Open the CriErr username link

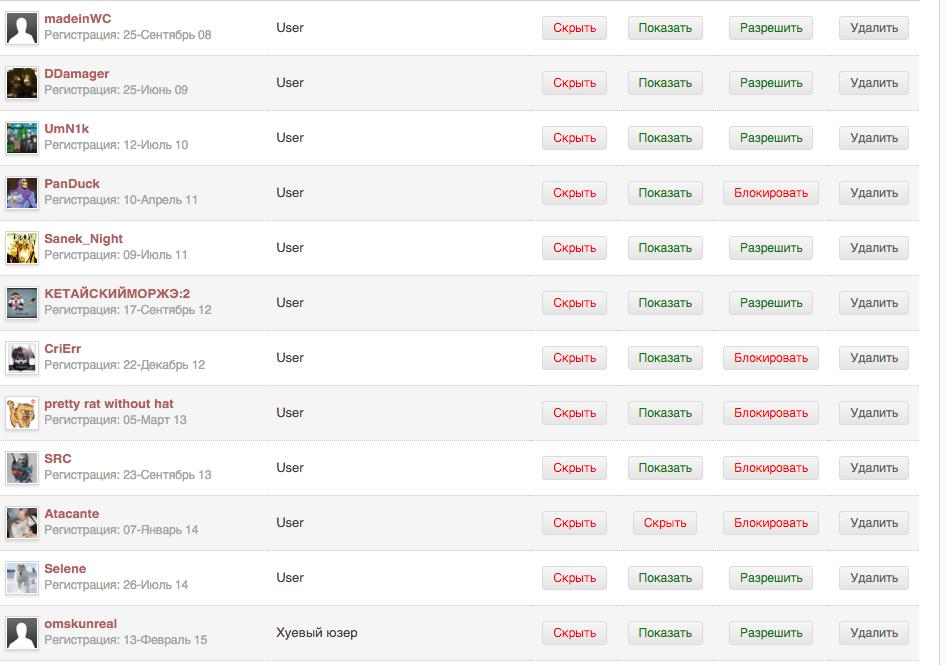63,349
